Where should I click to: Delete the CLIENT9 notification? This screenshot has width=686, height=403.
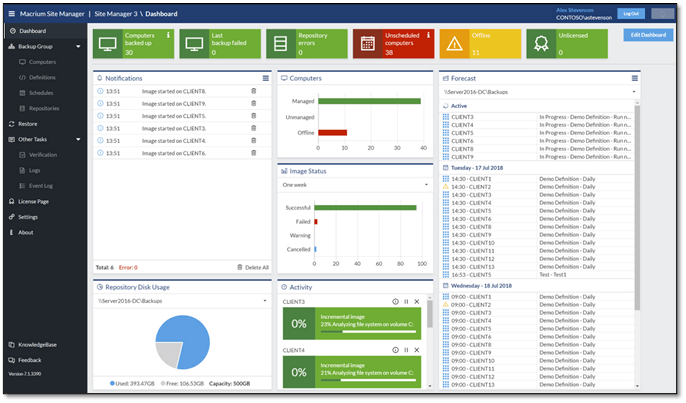[254, 103]
